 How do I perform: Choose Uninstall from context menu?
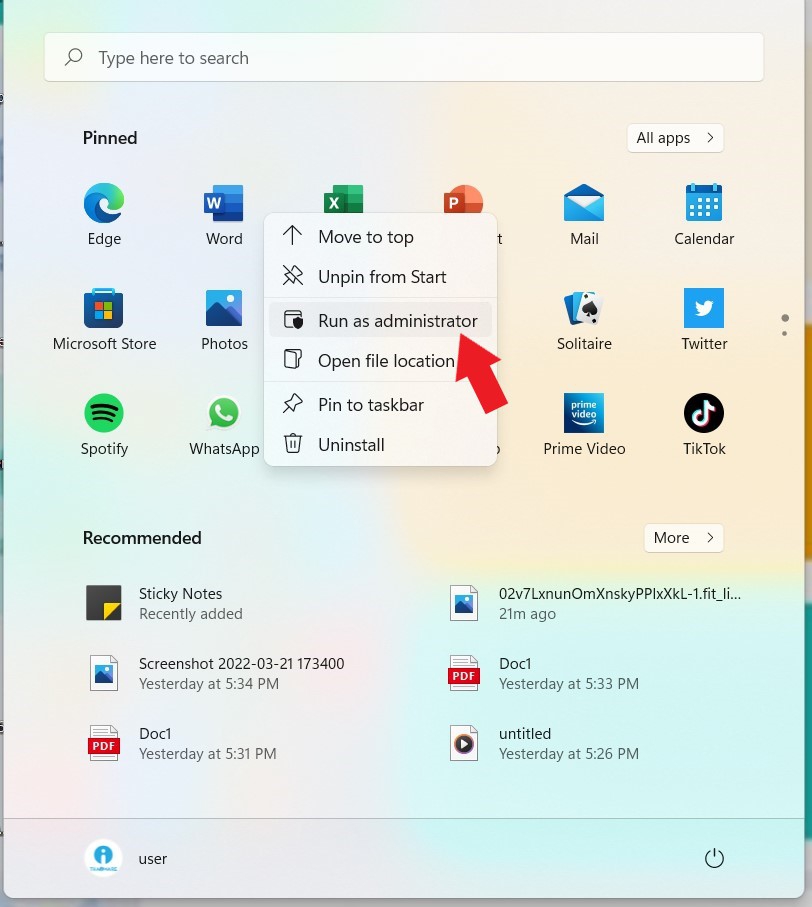point(381,444)
